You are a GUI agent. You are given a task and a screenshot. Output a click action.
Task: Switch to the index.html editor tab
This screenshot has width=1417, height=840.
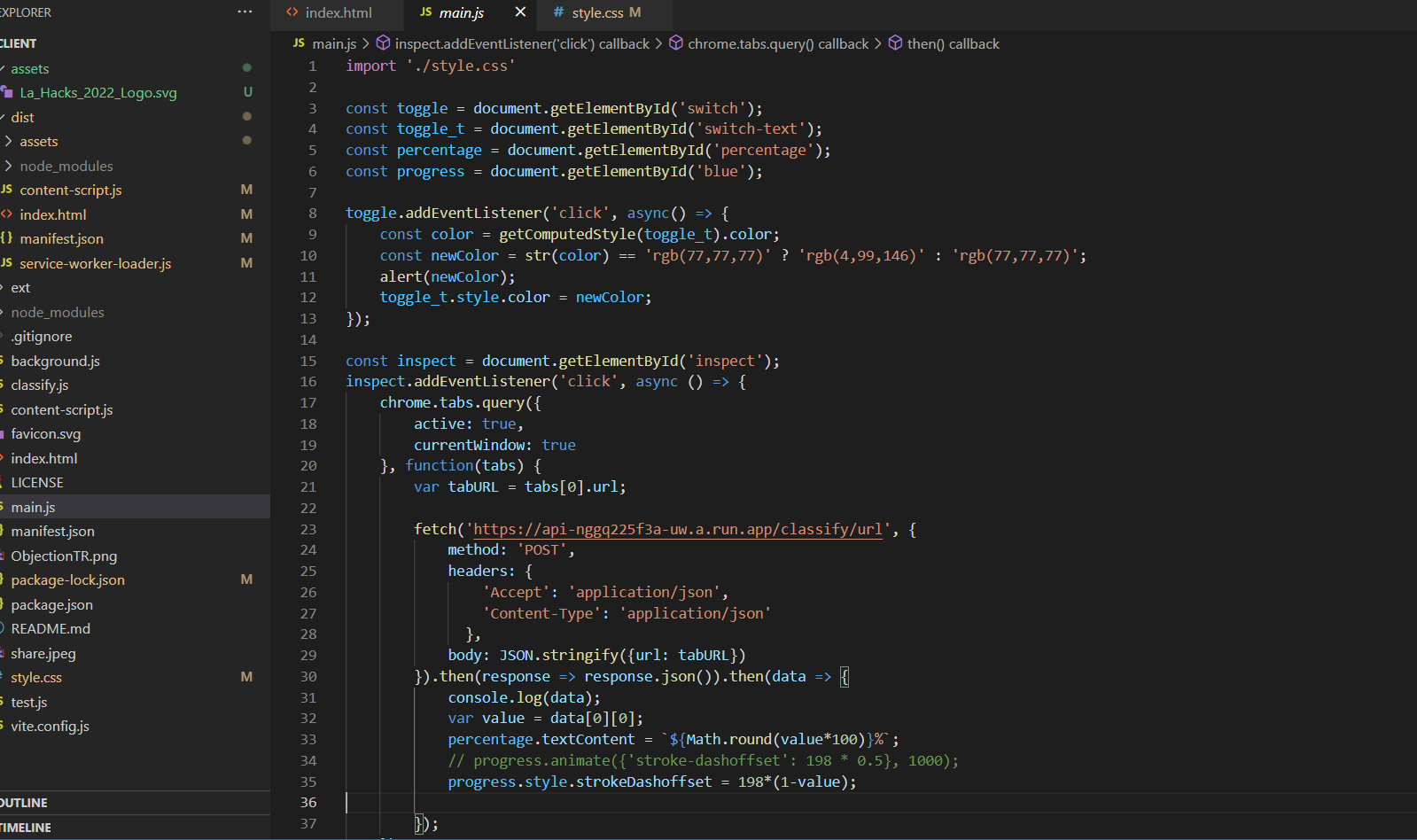point(337,12)
